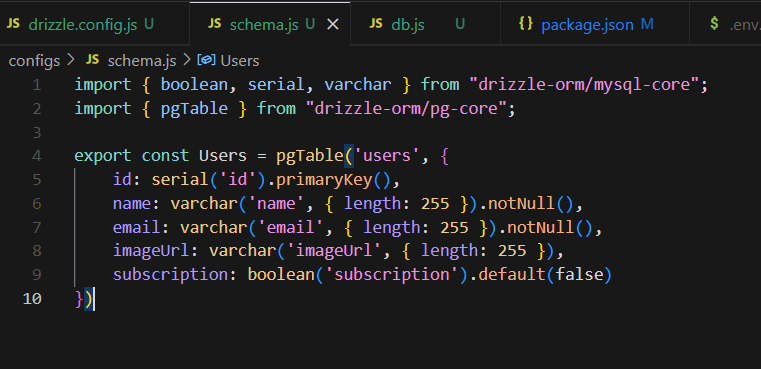This screenshot has width=761, height=369.
Task: Click pgTable in the line 2 import
Action: (194, 109)
